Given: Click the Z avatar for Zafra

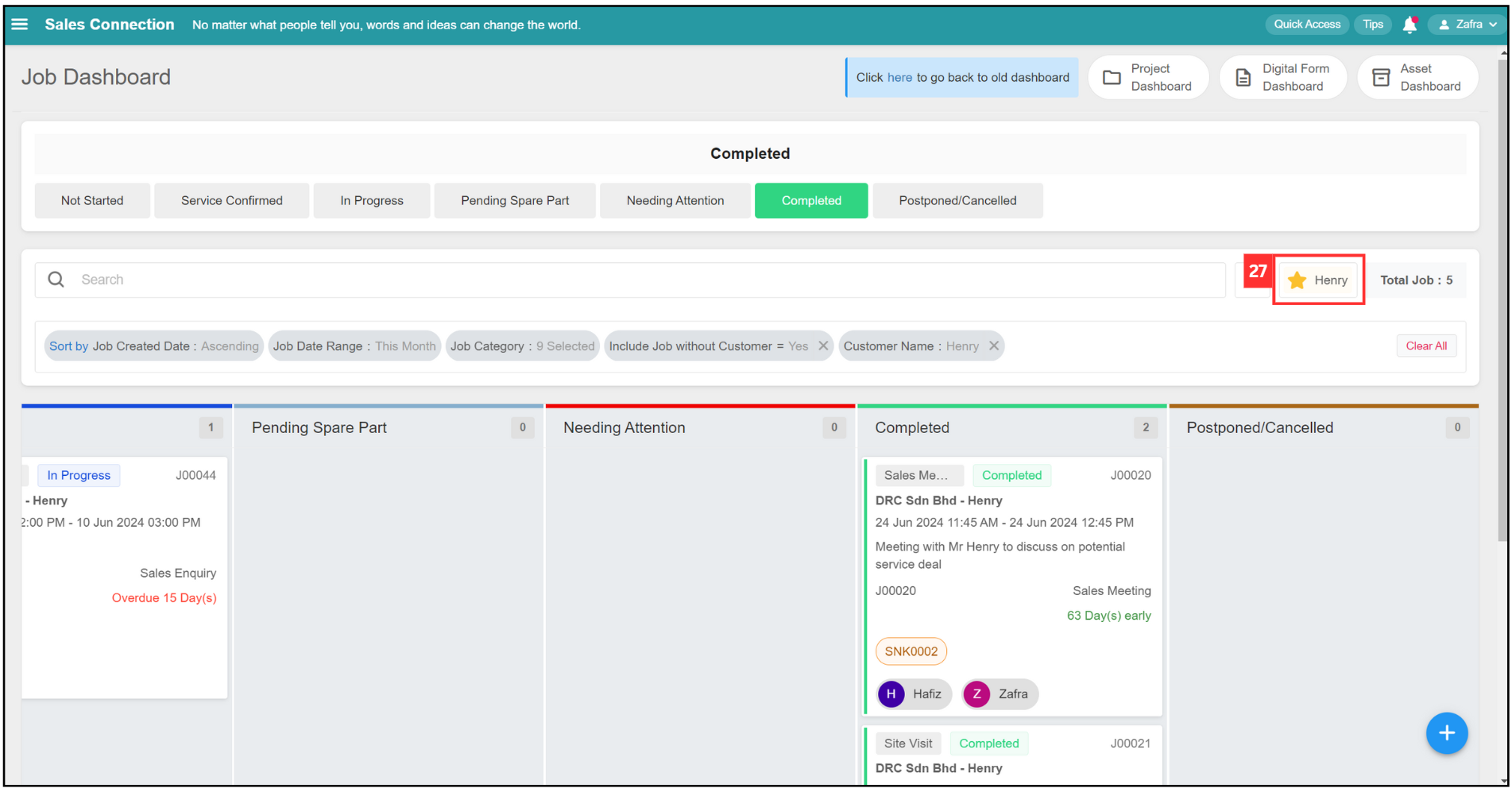Looking at the screenshot, I should 976,693.
